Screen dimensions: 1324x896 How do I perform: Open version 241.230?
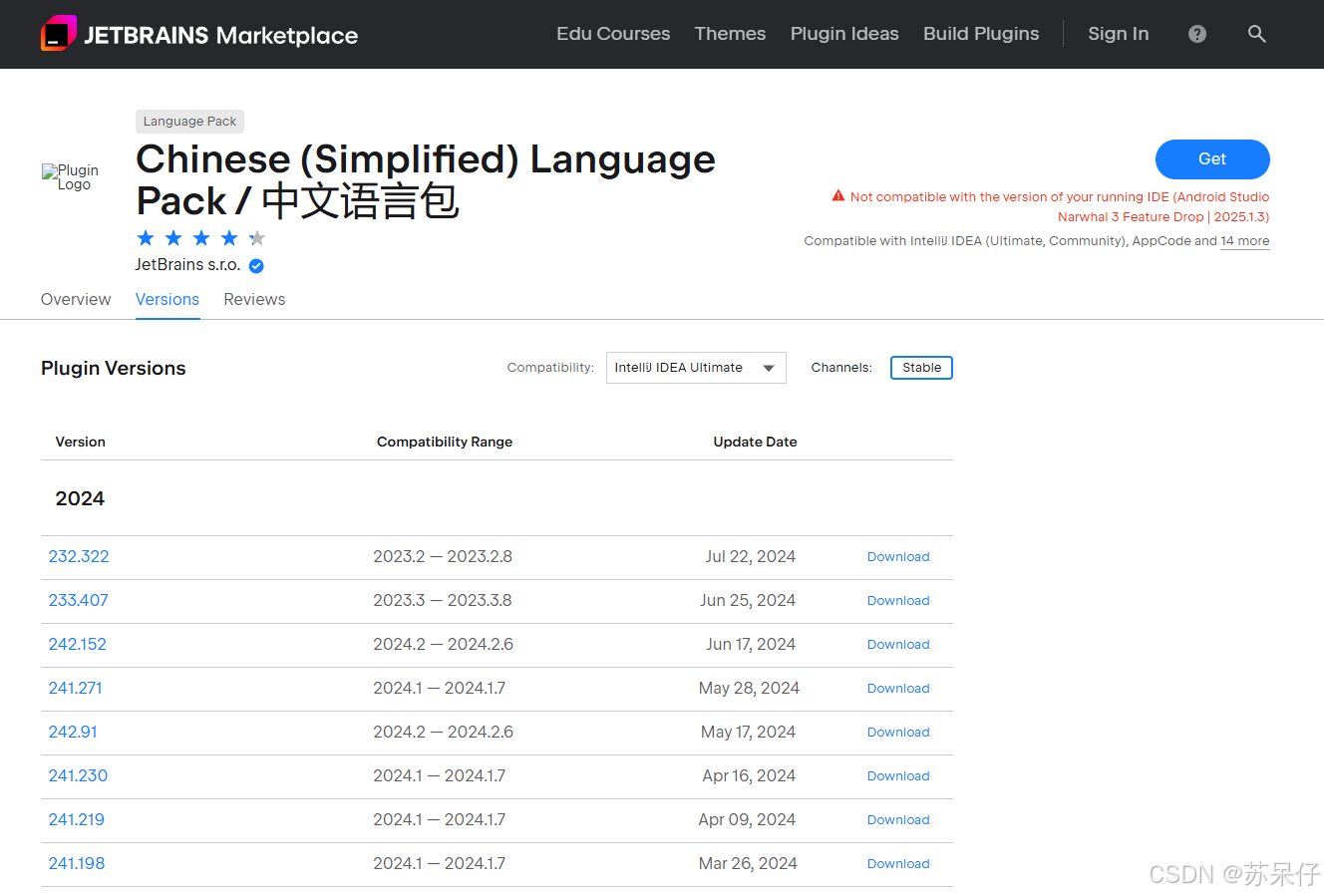79,775
